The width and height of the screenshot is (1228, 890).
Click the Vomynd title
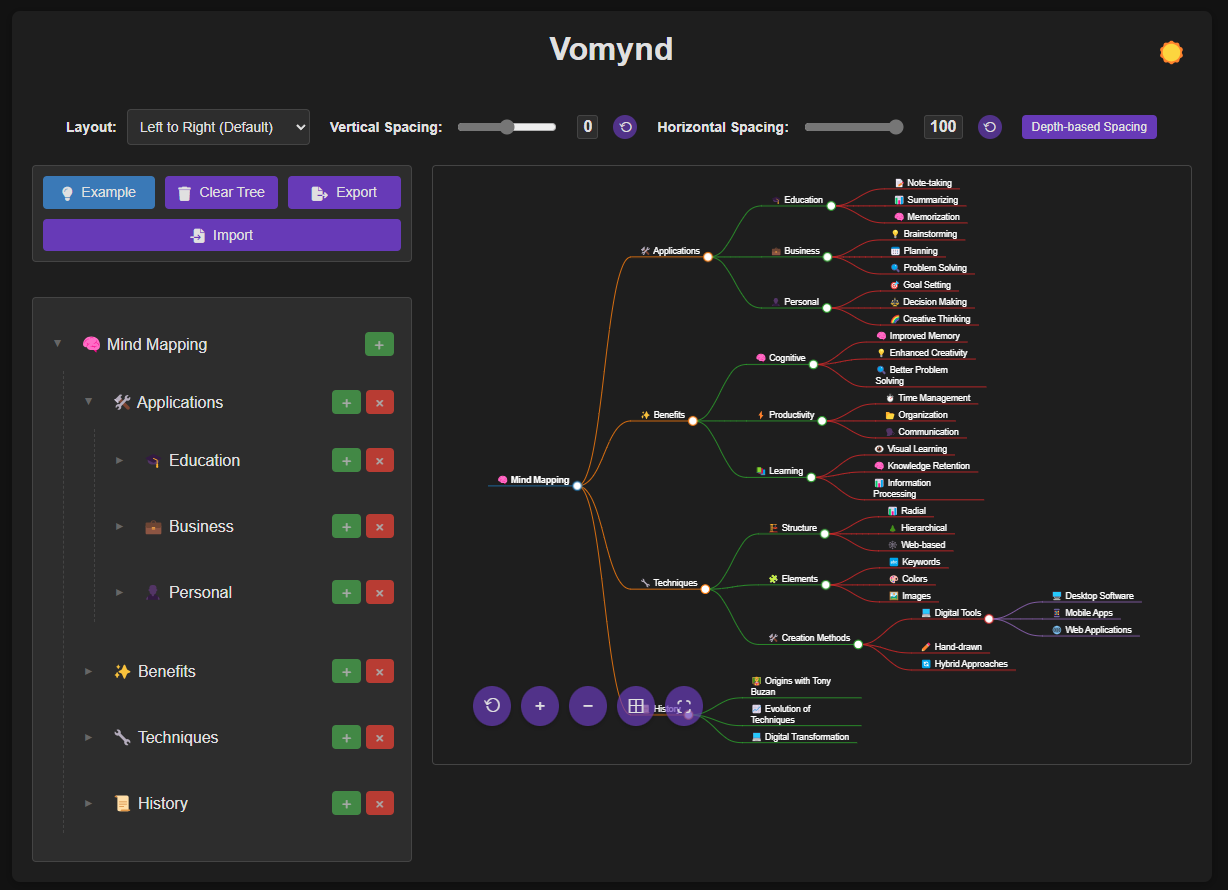611,48
